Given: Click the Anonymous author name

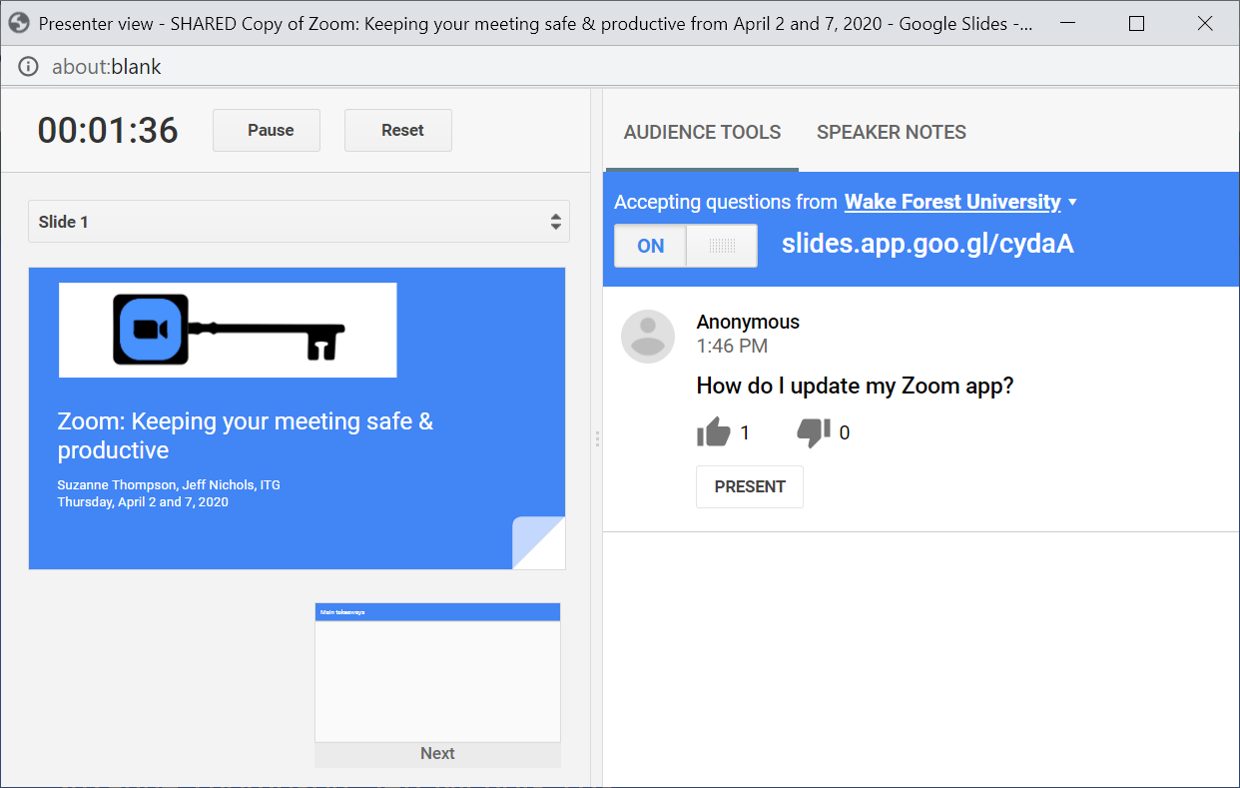Looking at the screenshot, I should pyautogui.click(x=748, y=322).
